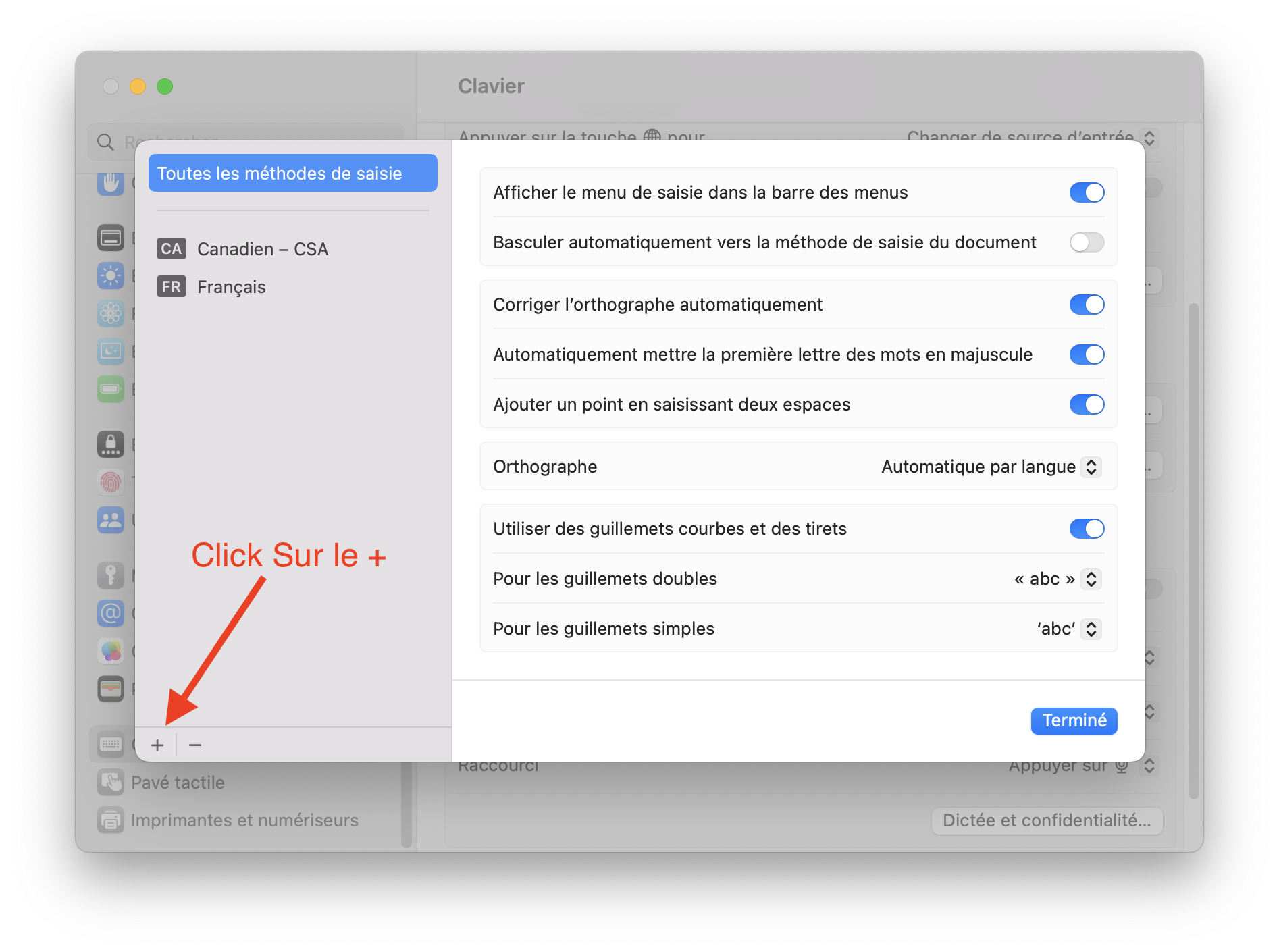Click the Clavier window title

pyautogui.click(x=491, y=86)
